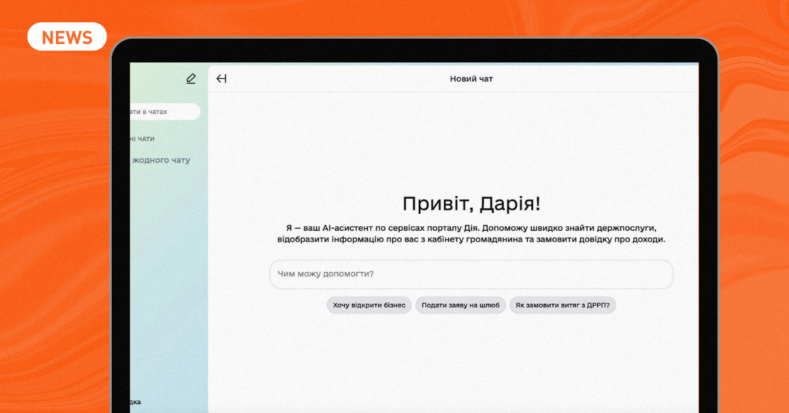Select 'Подати заяву на шлюб' suggestion
This screenshot has width=789, height=413.
pos(460,305)
